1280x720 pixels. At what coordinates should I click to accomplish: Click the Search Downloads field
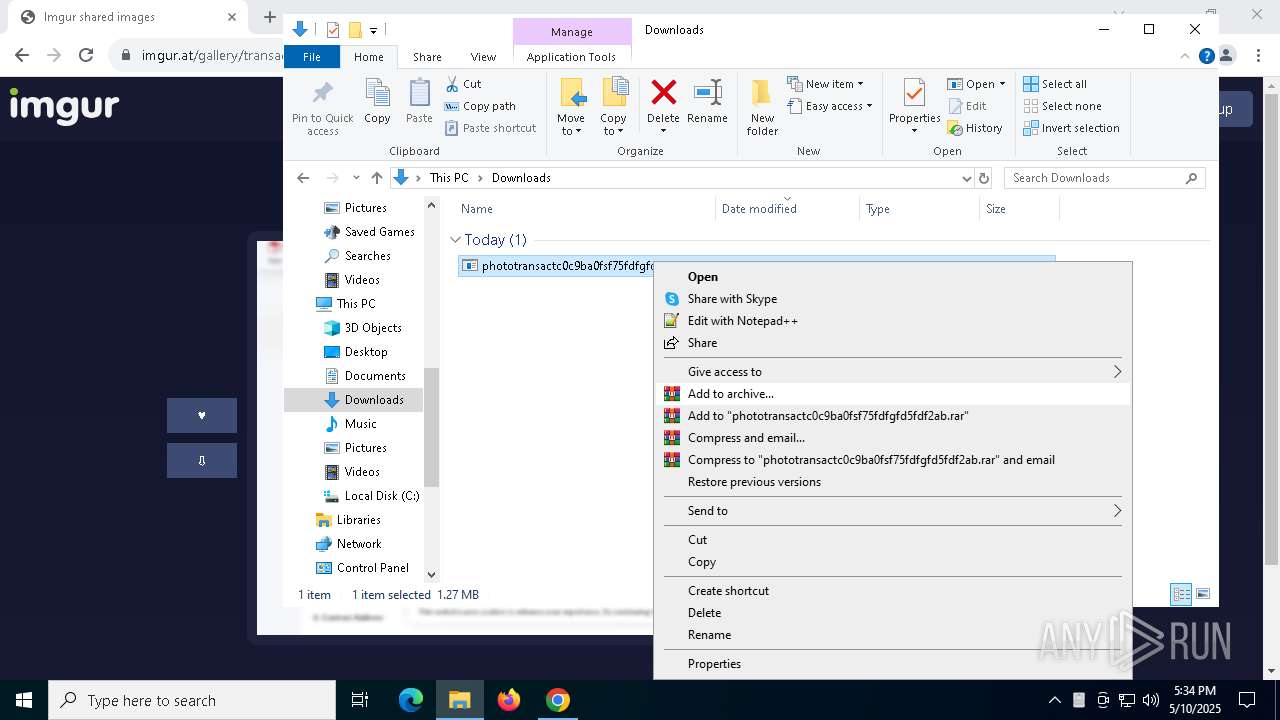1105,178
